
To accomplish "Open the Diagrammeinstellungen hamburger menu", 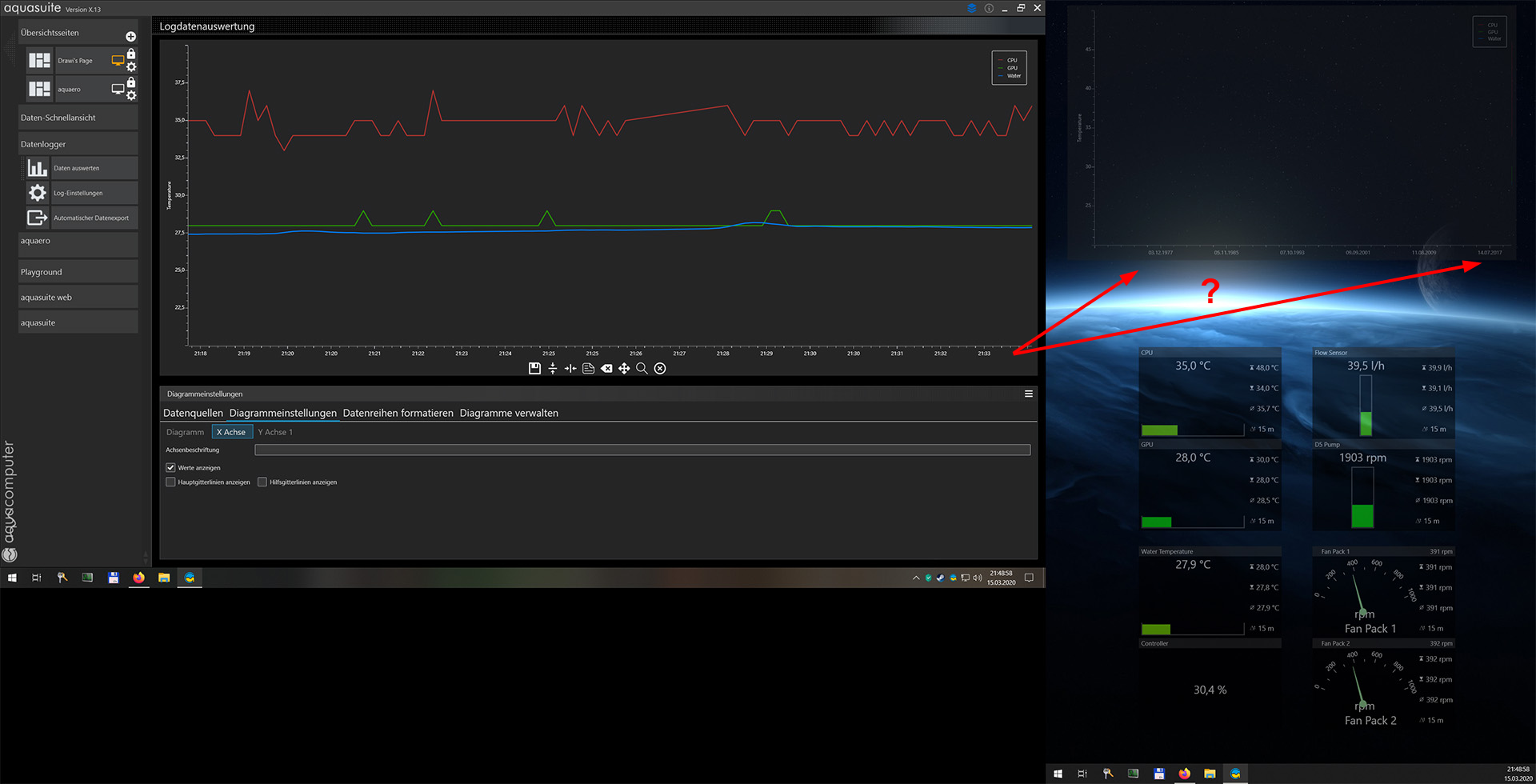I will pos(1028,394).
